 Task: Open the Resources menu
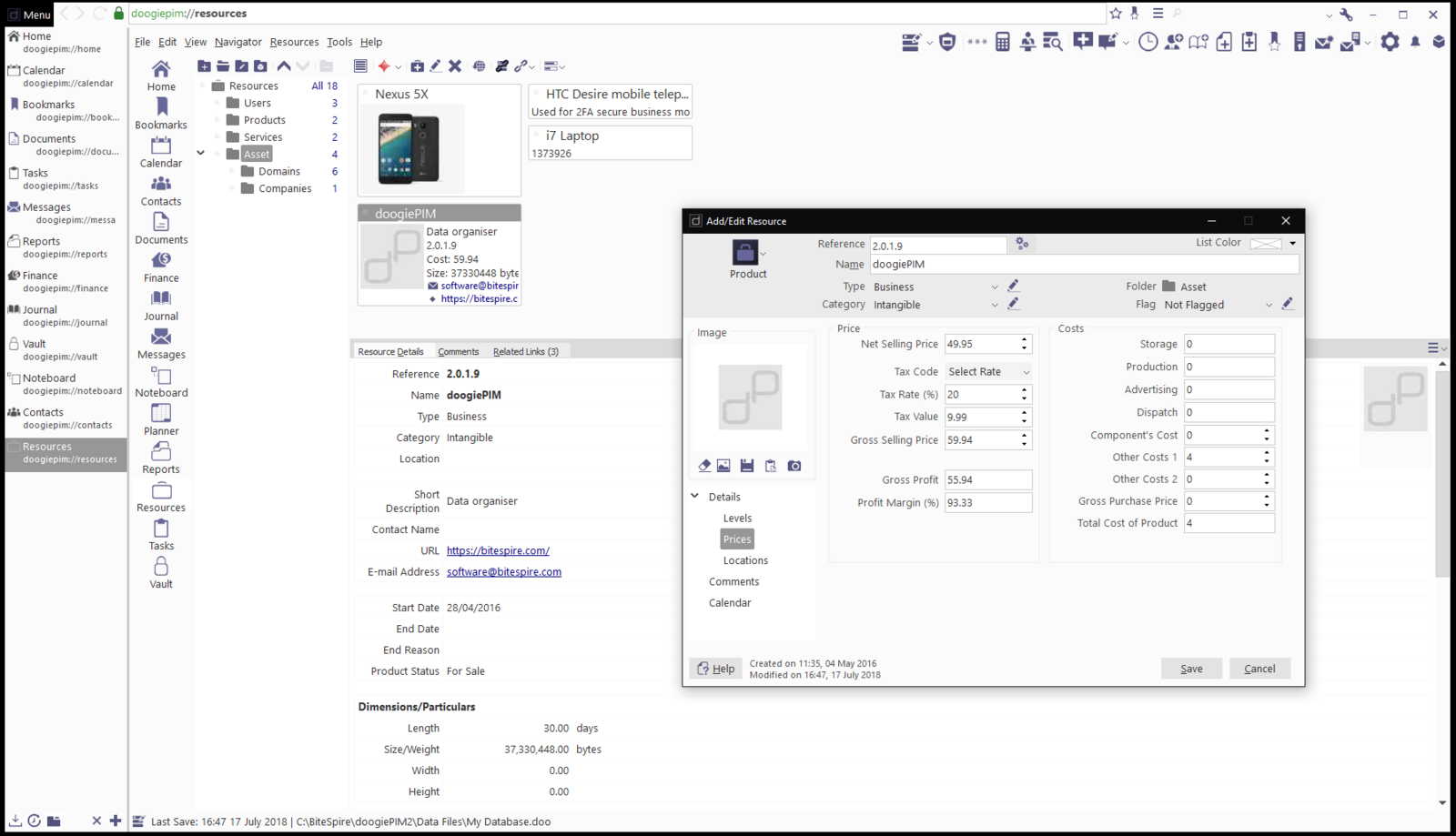pos(294,42)
